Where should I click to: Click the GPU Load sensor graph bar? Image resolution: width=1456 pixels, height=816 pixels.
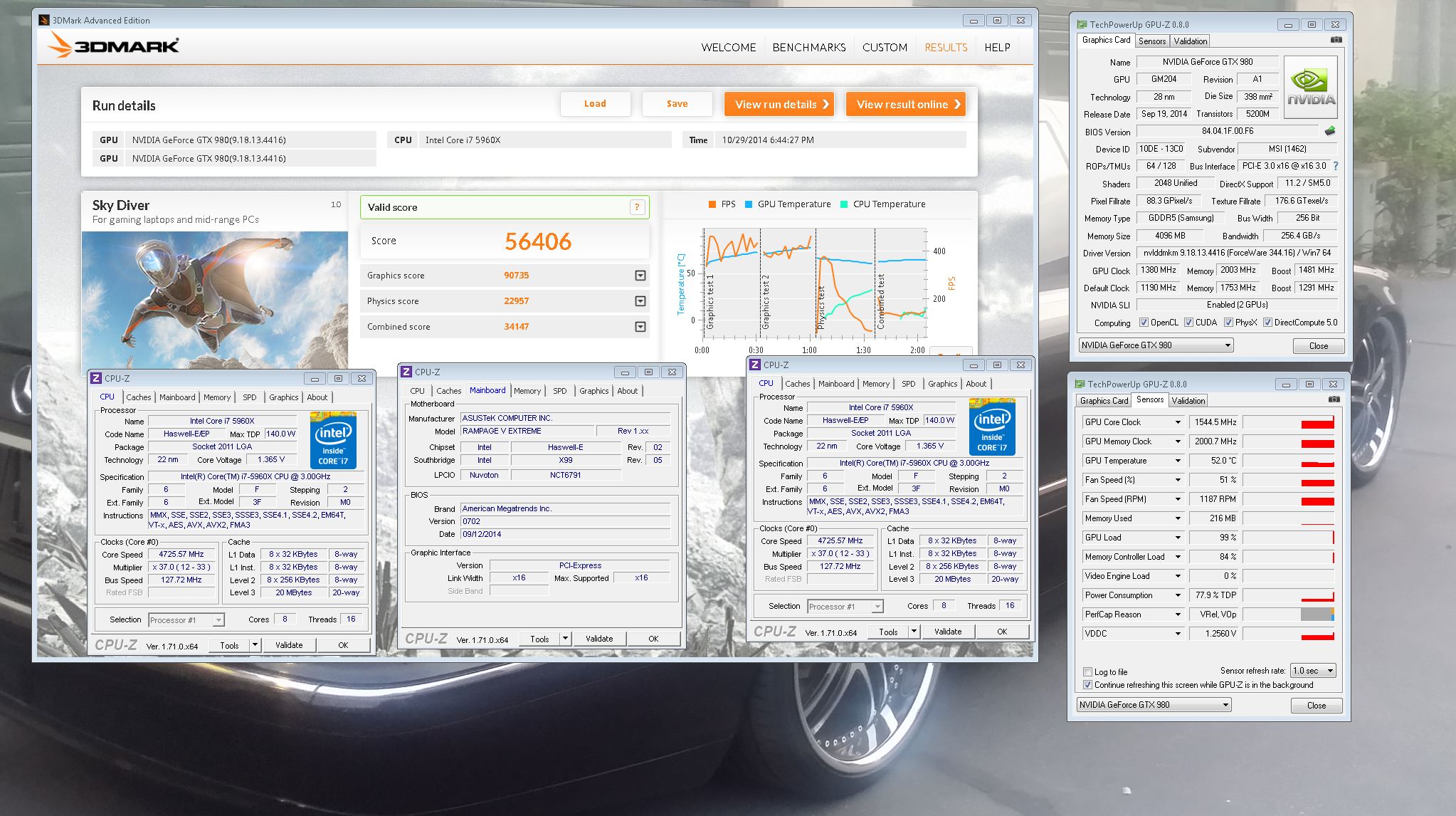(1288, 538)
